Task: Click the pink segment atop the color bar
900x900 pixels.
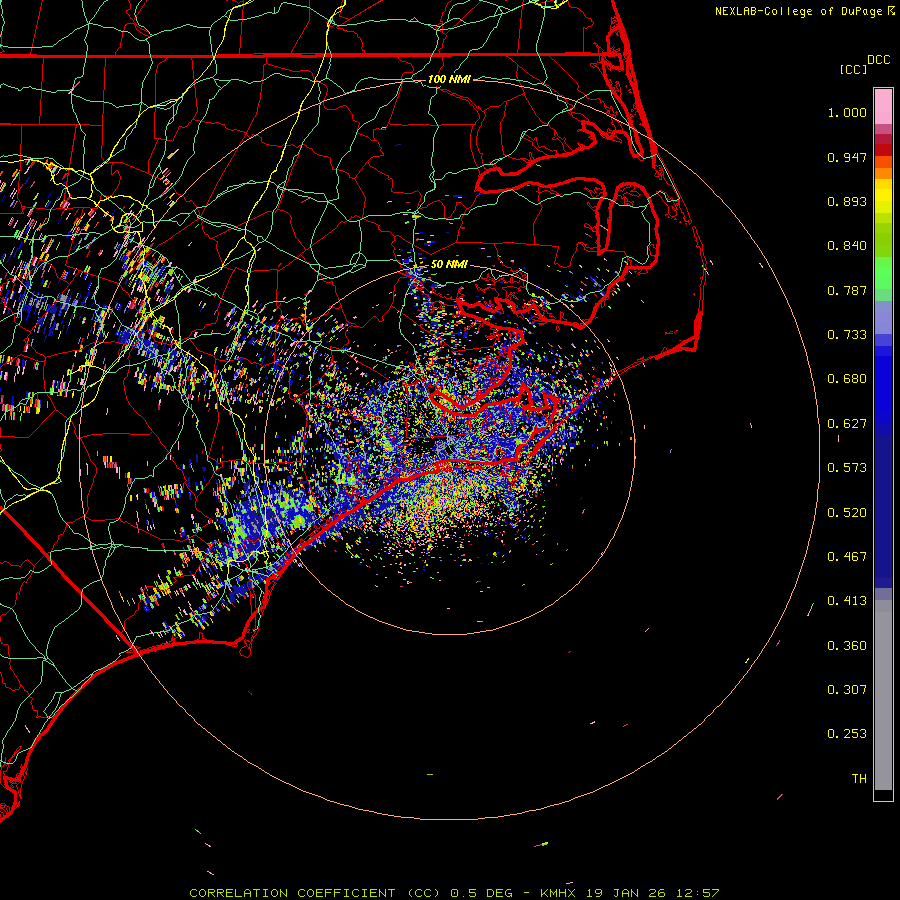Action: [x=883, y=107]
